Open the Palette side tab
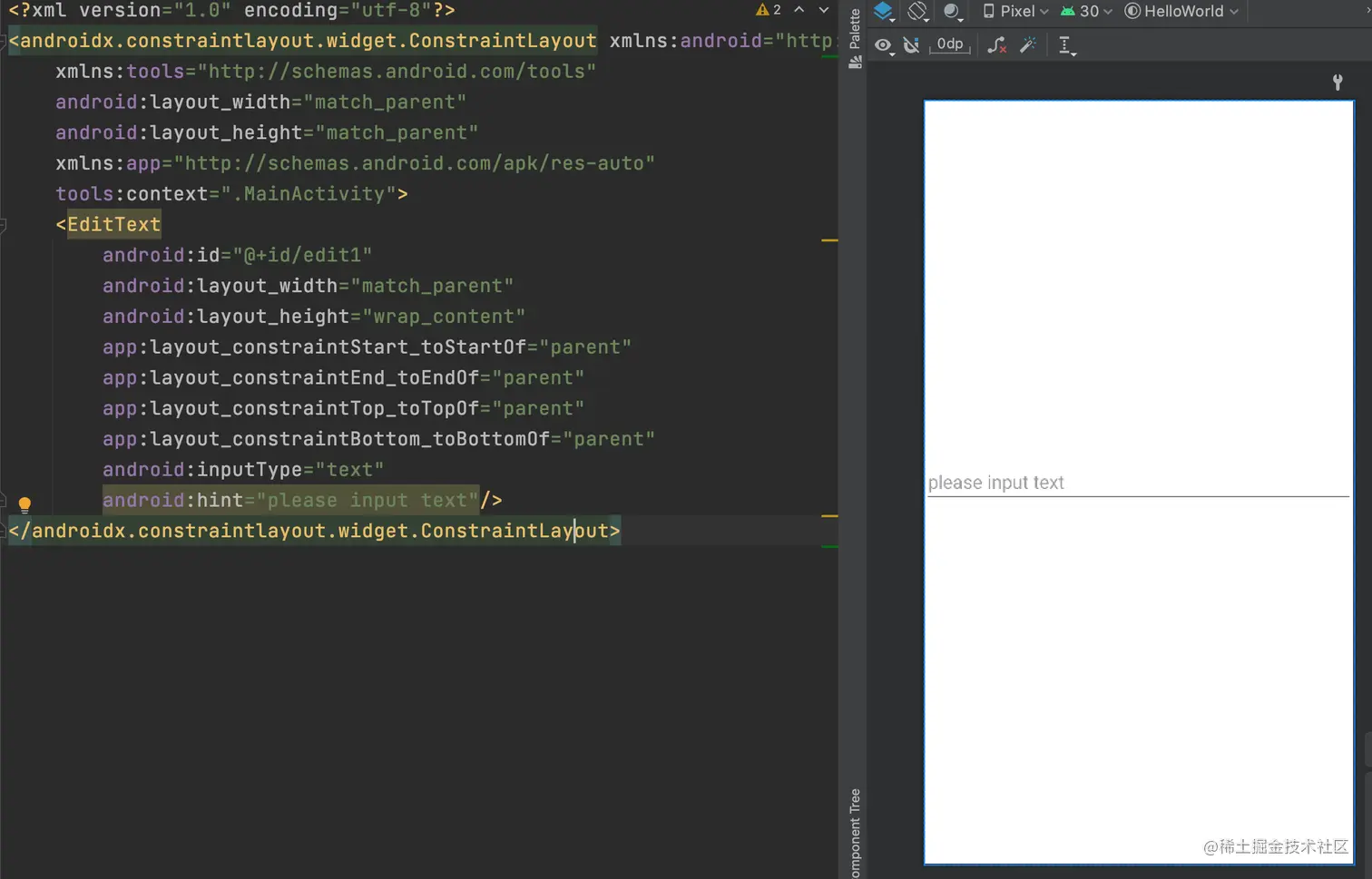1372x879 pixels. tap(854, 38)
